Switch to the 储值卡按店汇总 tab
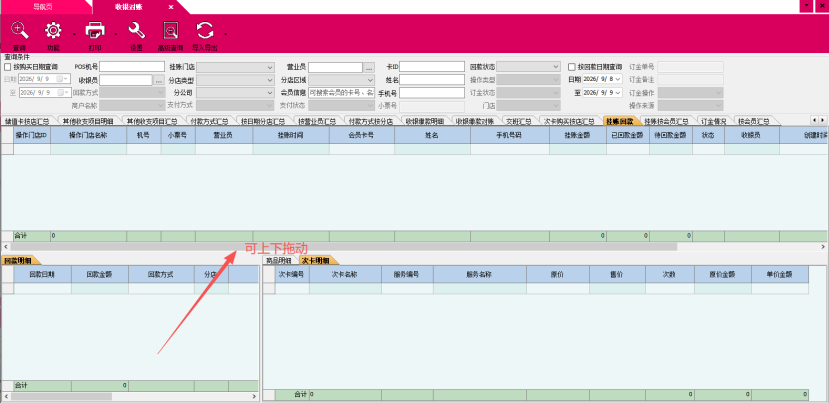Screen dimensions: 829x403 pos(27,121)
